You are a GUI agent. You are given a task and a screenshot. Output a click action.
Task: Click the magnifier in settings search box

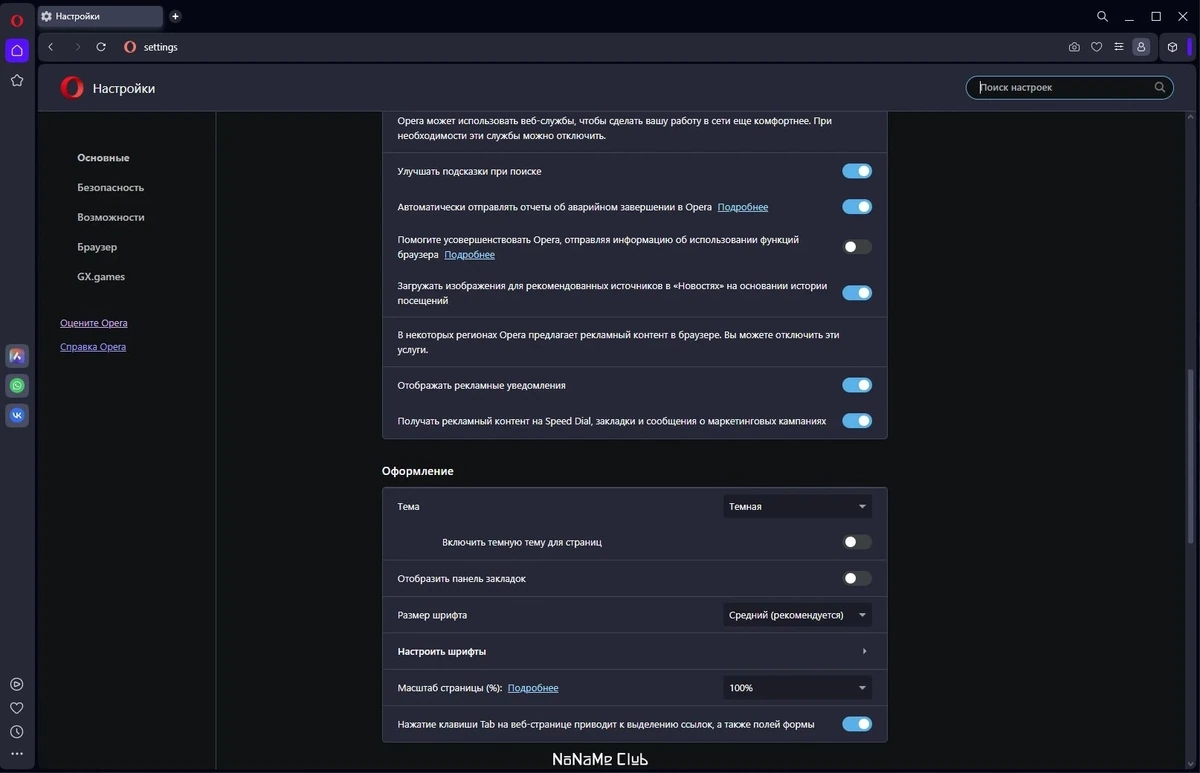(x=1160, y=88)
